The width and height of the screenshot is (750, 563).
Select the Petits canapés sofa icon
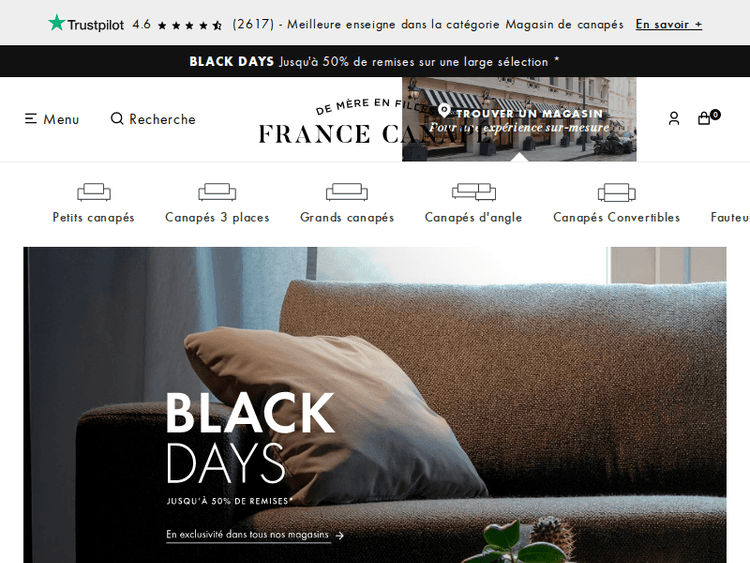pyautogui.click(x=94, y=192)
